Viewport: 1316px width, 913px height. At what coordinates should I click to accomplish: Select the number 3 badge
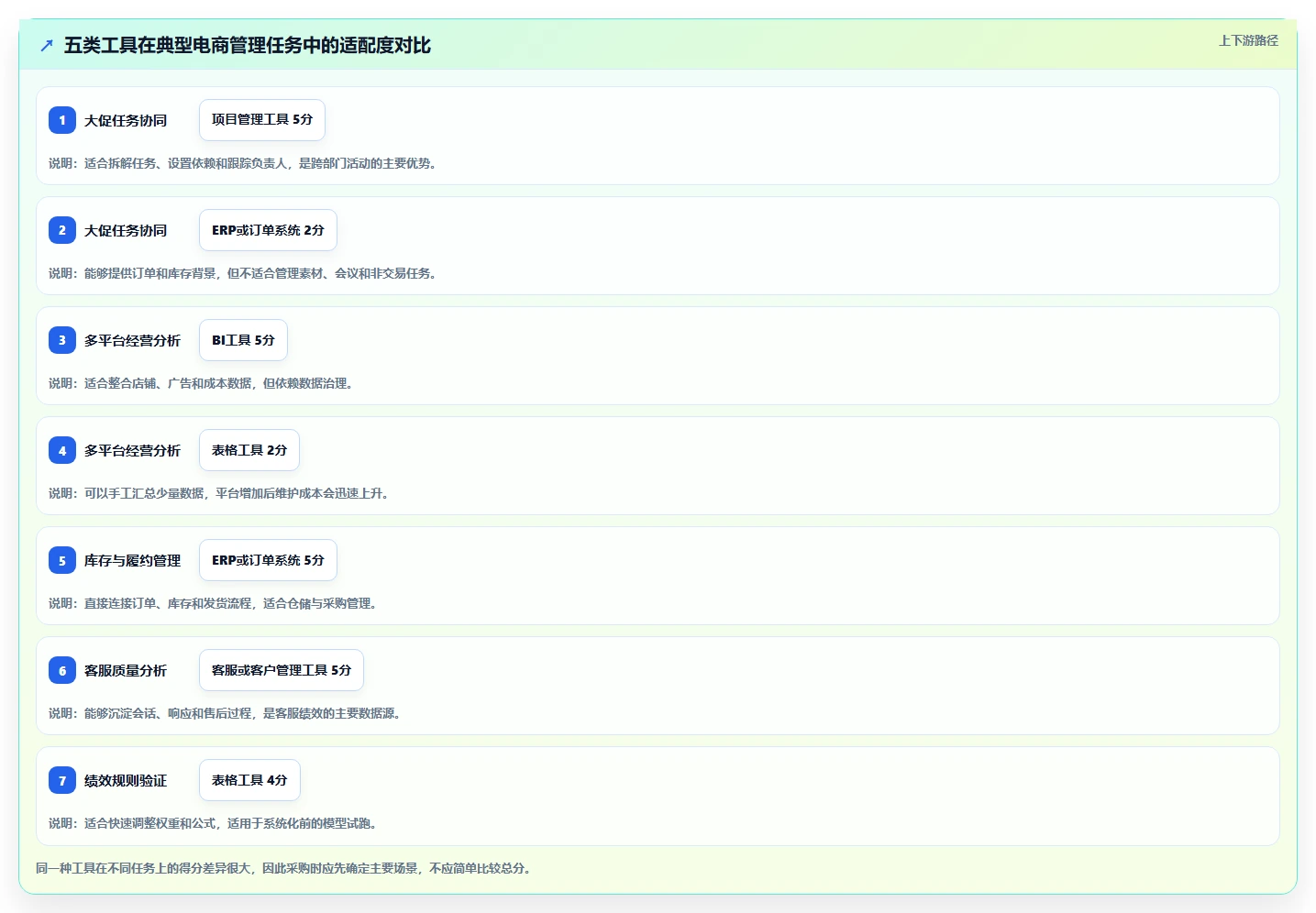(62, 340)
